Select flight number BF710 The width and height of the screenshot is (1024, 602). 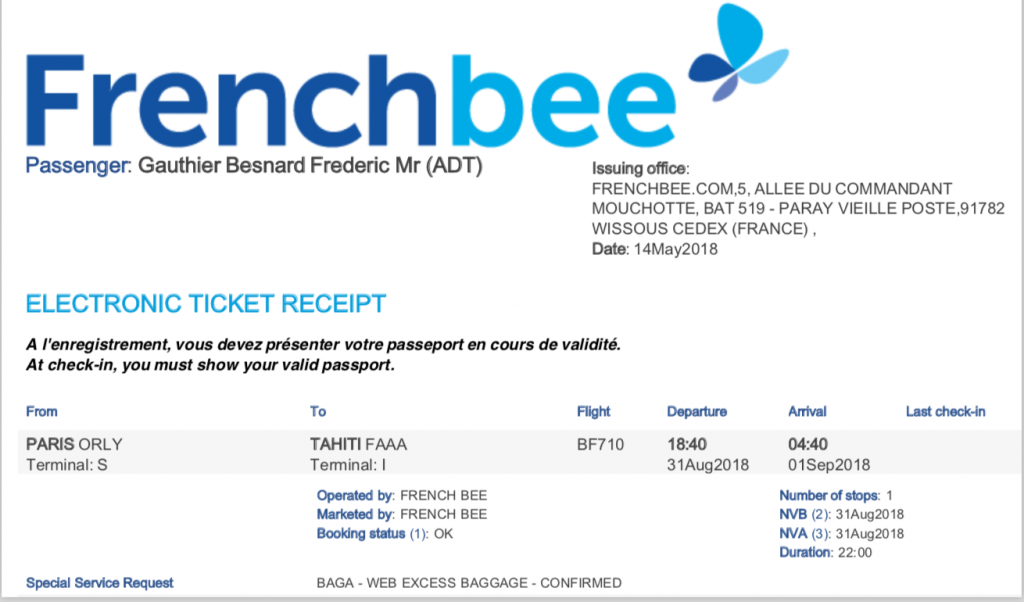(600, 445)
